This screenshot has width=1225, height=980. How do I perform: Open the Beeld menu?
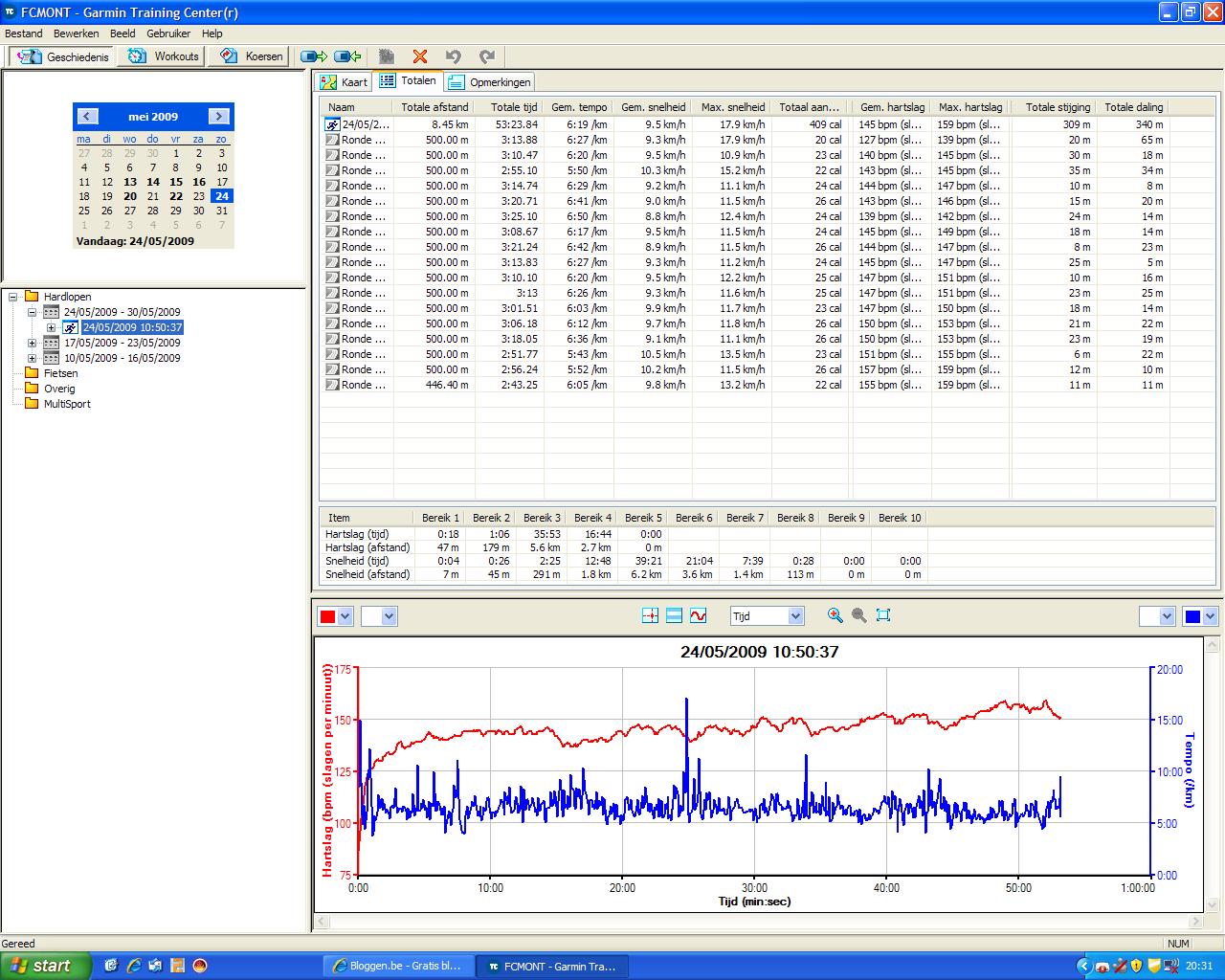click(x=122, y=33)
